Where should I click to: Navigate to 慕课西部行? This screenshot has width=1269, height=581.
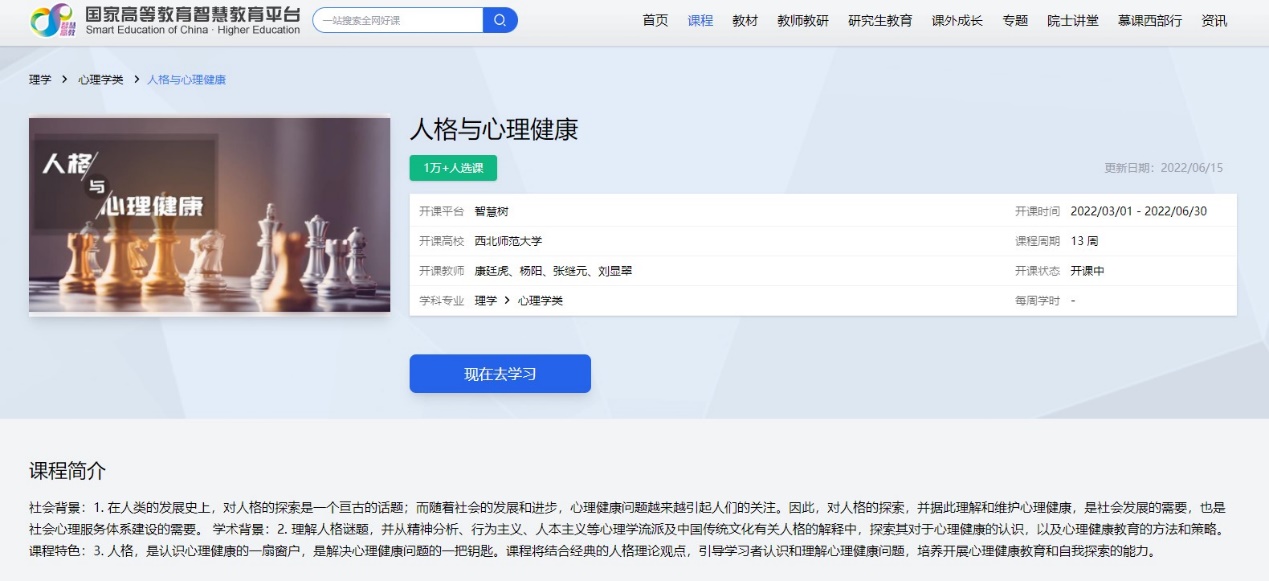tap(1150, 21)
